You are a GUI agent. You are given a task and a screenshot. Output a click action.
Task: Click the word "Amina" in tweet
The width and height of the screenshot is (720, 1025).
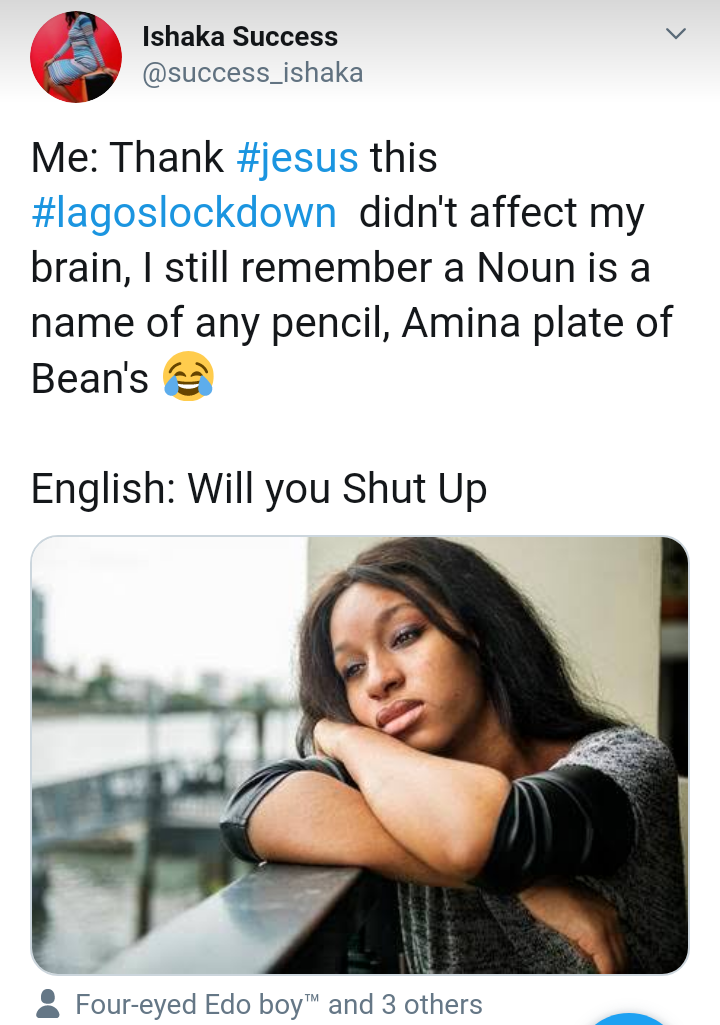[x=460, y=324]
